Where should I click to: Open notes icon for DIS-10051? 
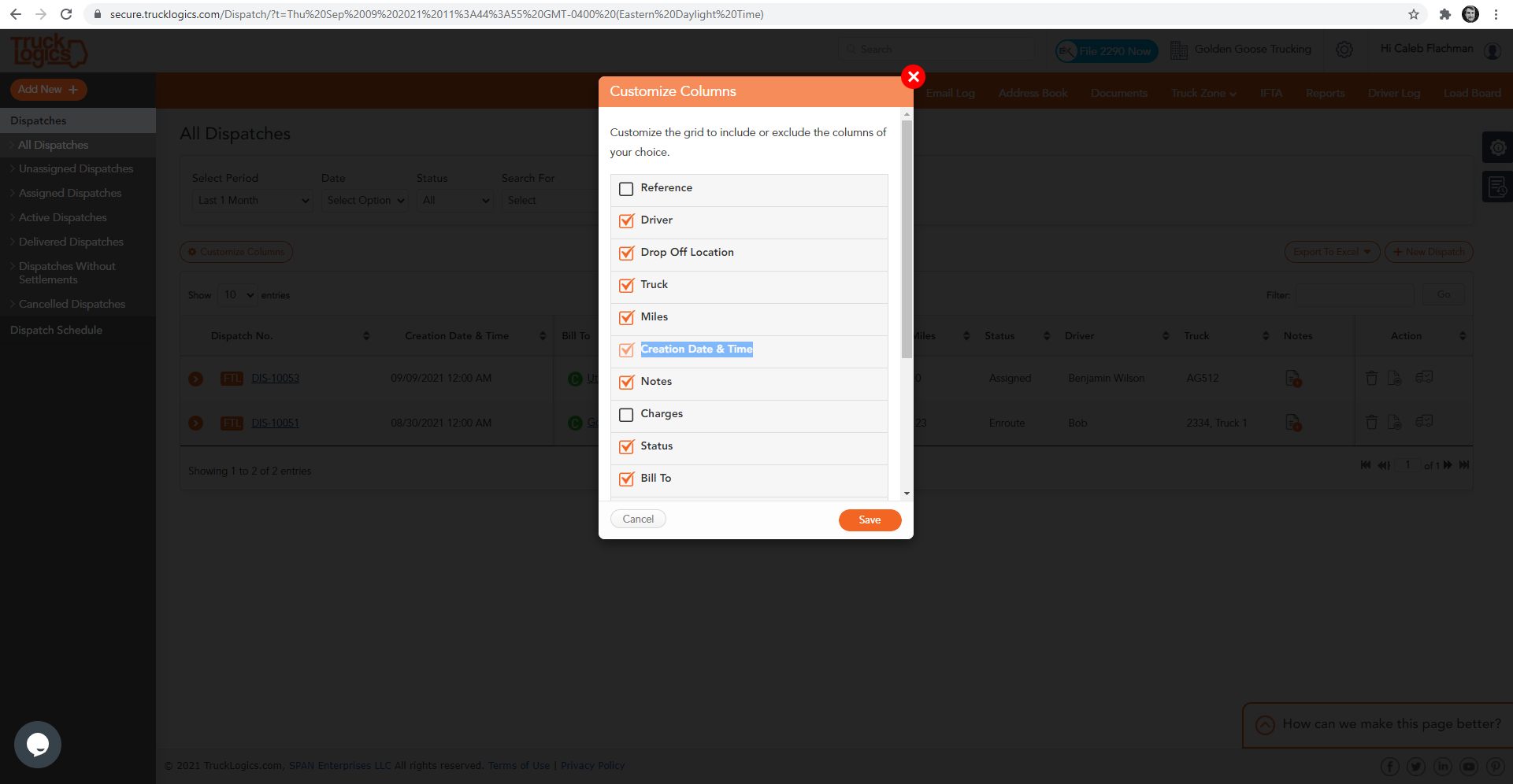coord(1293,423)
